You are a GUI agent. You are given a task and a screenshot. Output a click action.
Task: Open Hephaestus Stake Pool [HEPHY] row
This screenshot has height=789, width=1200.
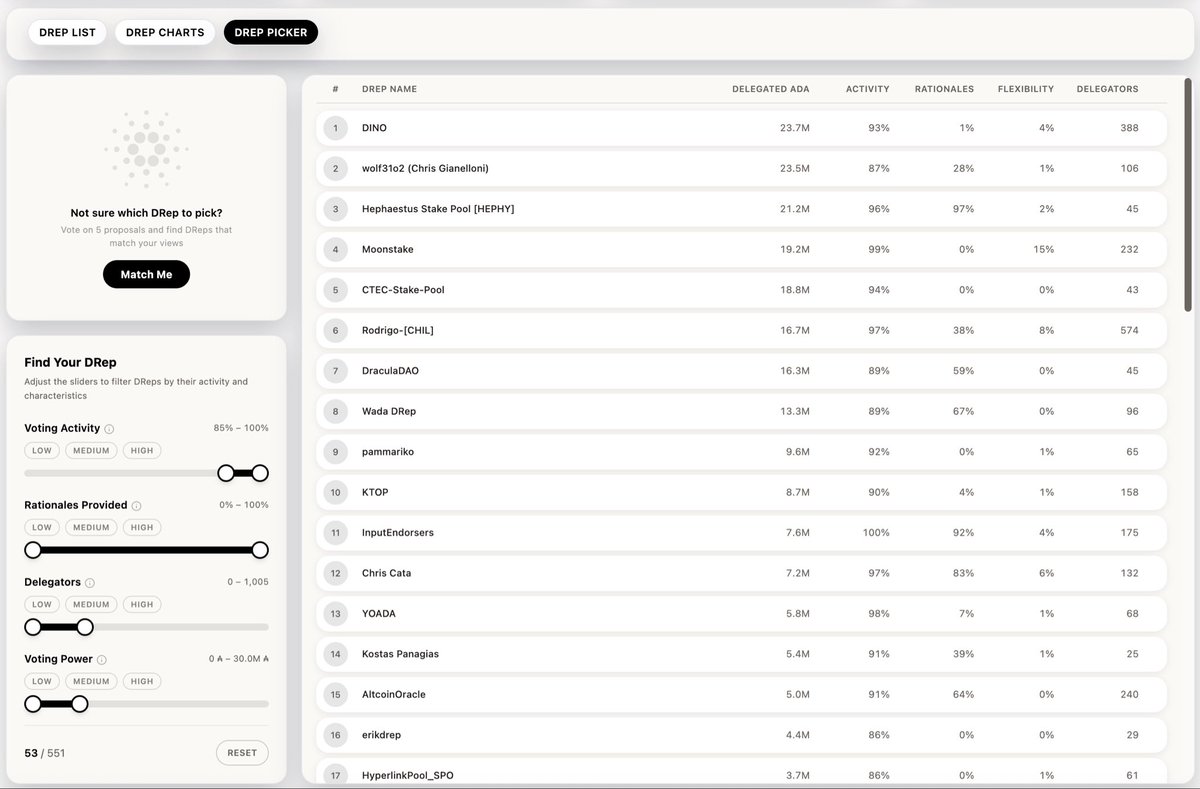tap(742, 209)
